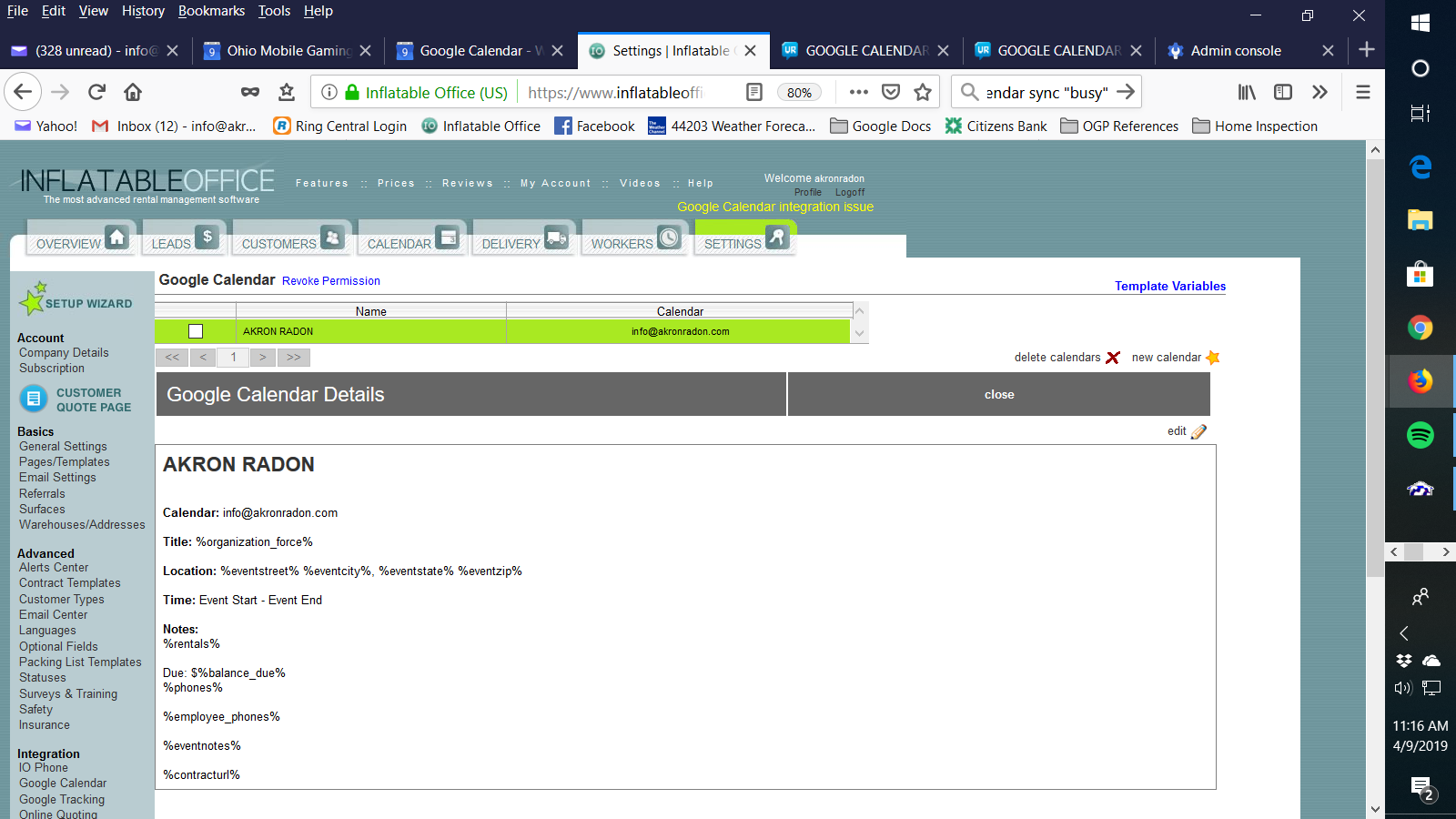Image resolution: width=1456 pixels, height=819 pixels.
Task: Open Spotify from the Windows taskbar
Action: pos(1420,435)
